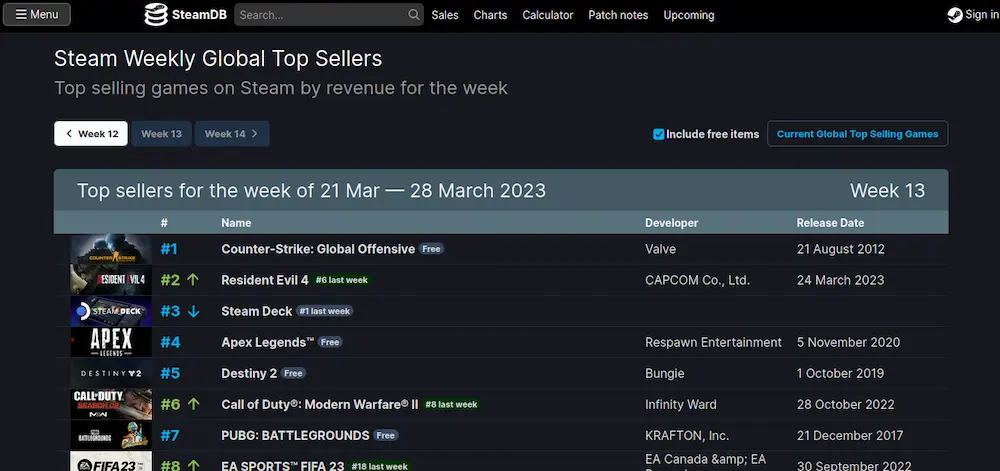Viewport: 1000px width, 471px height.
Task: Click the Steam Sign in icon
Action: click(x=955, y=15)
